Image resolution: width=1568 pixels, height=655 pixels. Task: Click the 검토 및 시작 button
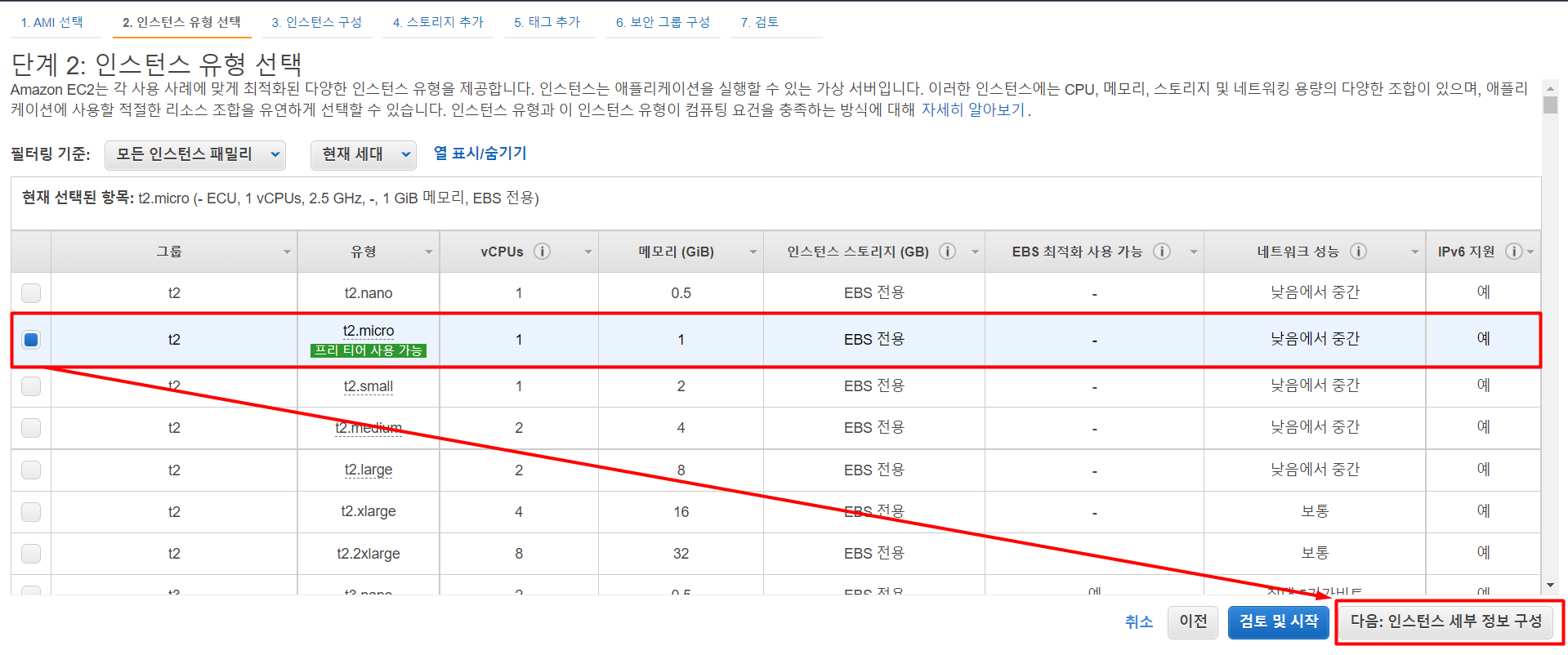[x=1279, y=622]
